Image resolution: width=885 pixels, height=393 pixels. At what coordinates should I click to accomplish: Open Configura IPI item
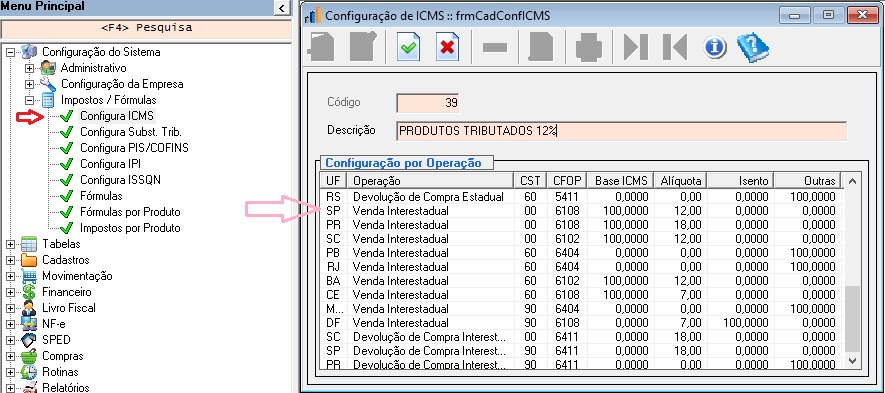click(110, 164)
